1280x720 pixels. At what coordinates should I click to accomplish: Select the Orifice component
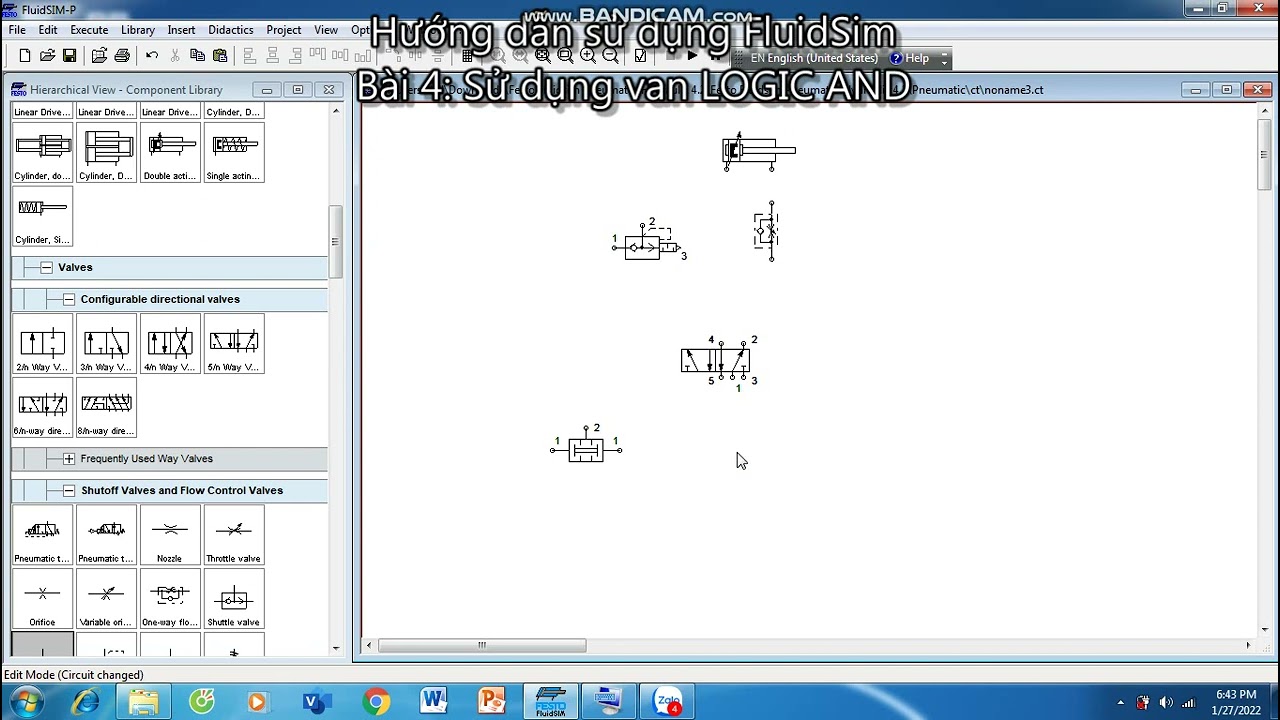pyautogui.click(x=43, y=599)
